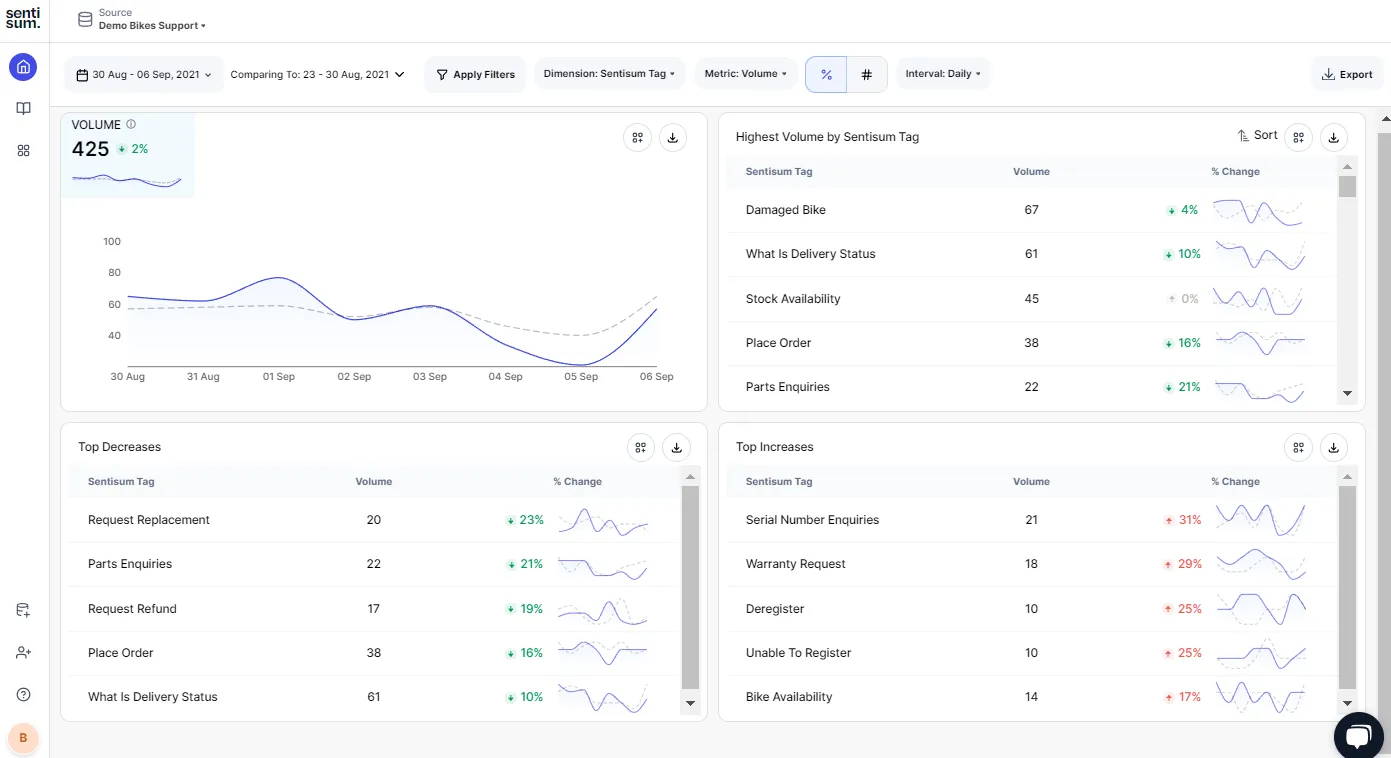Switch to absolute number view toggle
Screen dimensions: 1391x758
867,74
